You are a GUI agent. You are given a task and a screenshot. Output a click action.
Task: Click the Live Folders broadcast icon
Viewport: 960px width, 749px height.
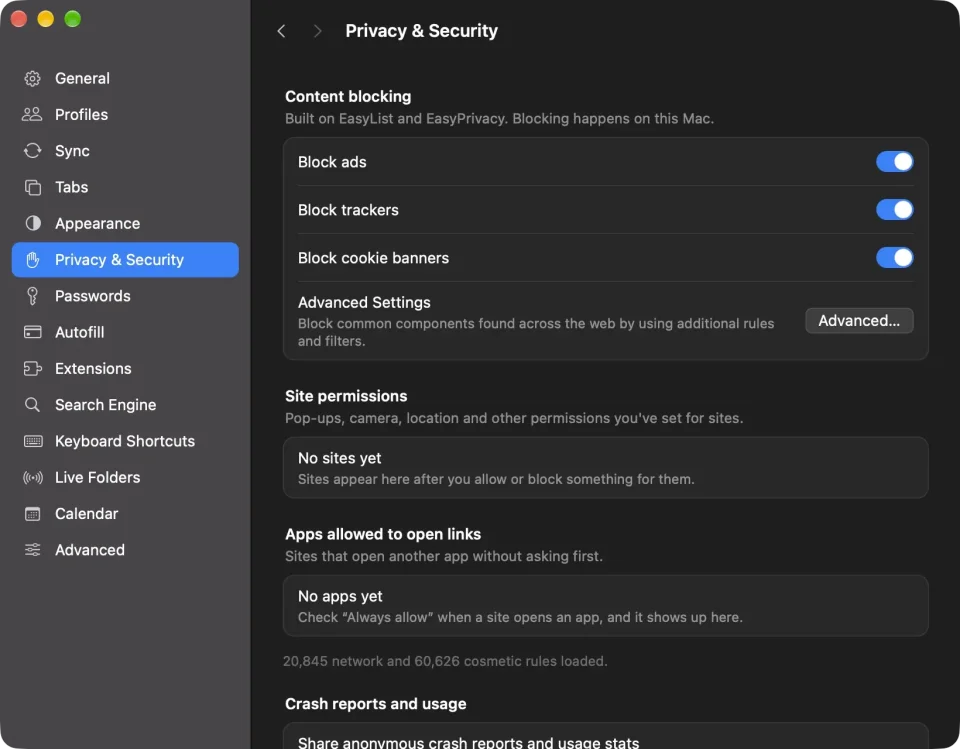pos(32,477)
